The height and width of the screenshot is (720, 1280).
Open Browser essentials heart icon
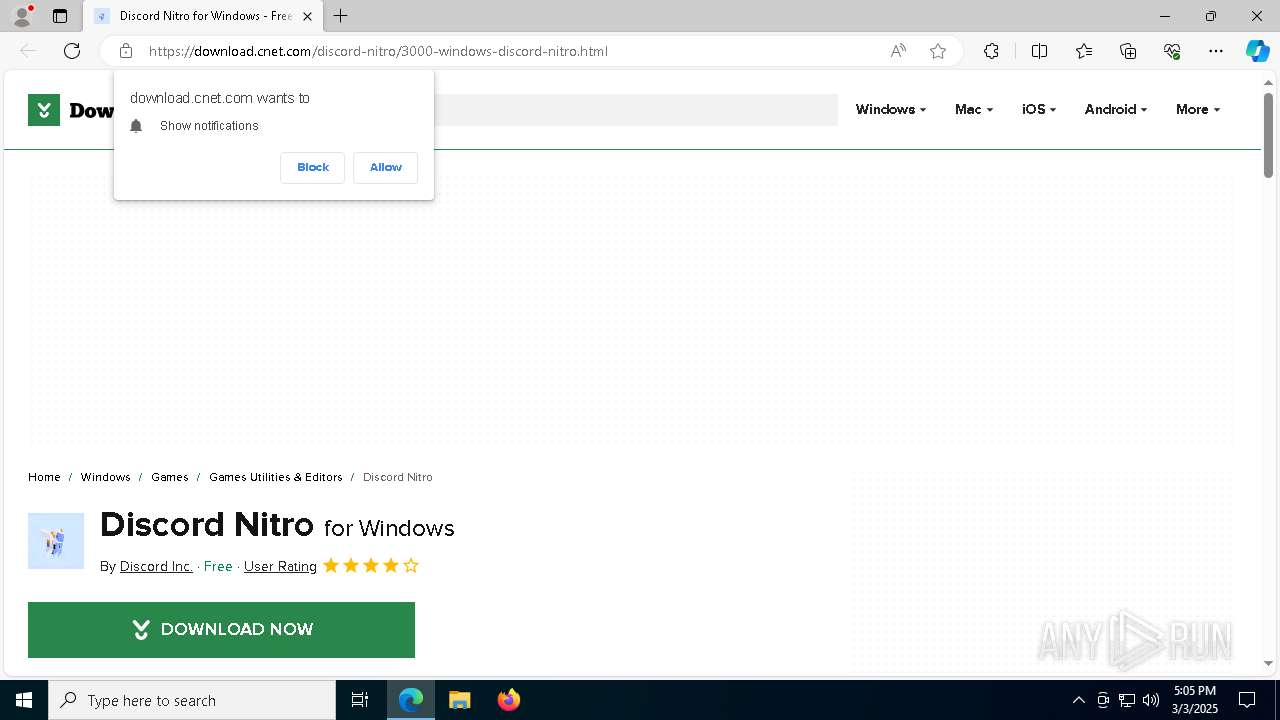click(x=1172, y=51)
